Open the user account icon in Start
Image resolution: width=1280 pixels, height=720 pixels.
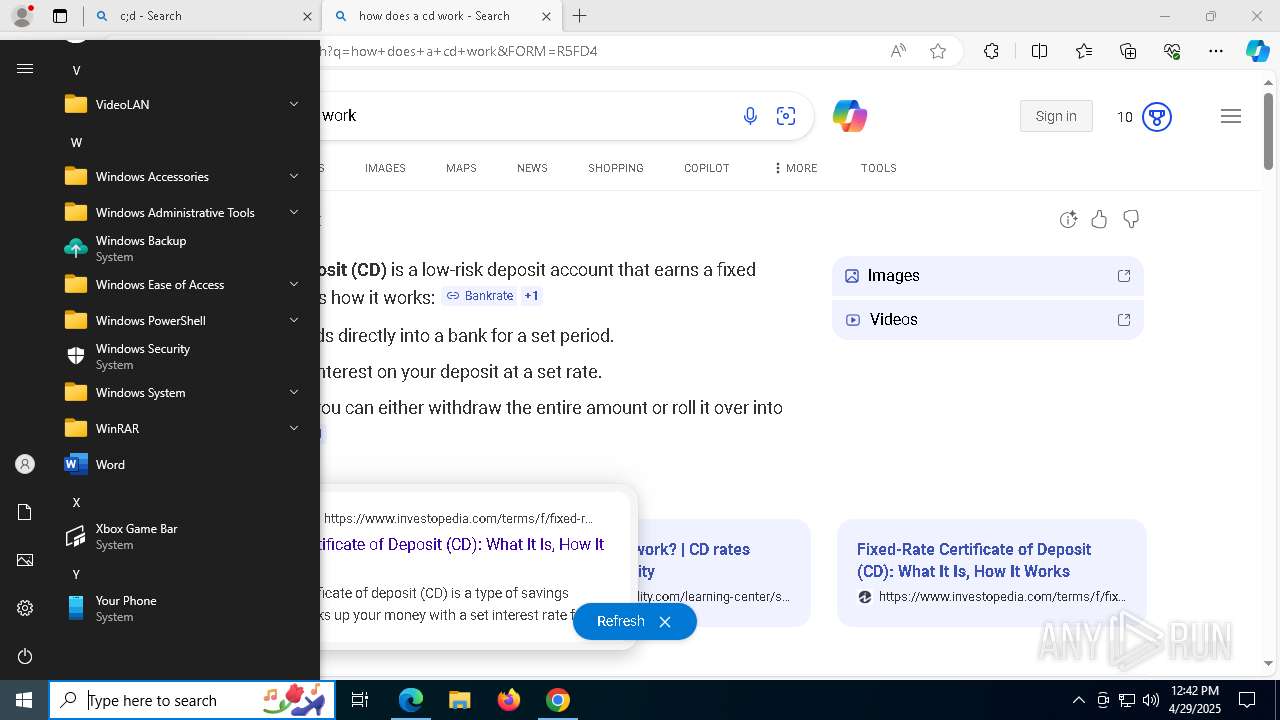pyautogui.click(x=25, y=464)
